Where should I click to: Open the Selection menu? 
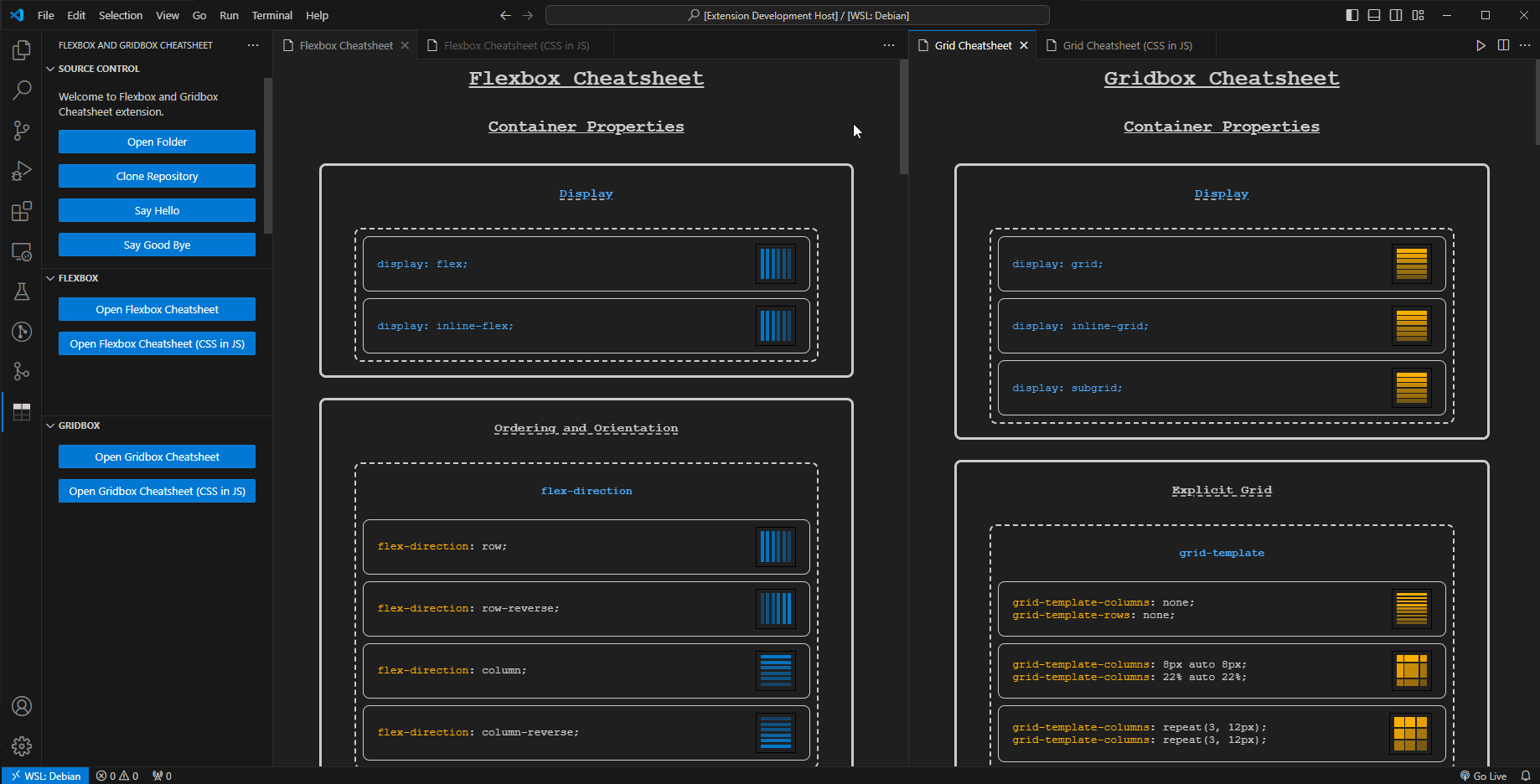tap(121, 15)
